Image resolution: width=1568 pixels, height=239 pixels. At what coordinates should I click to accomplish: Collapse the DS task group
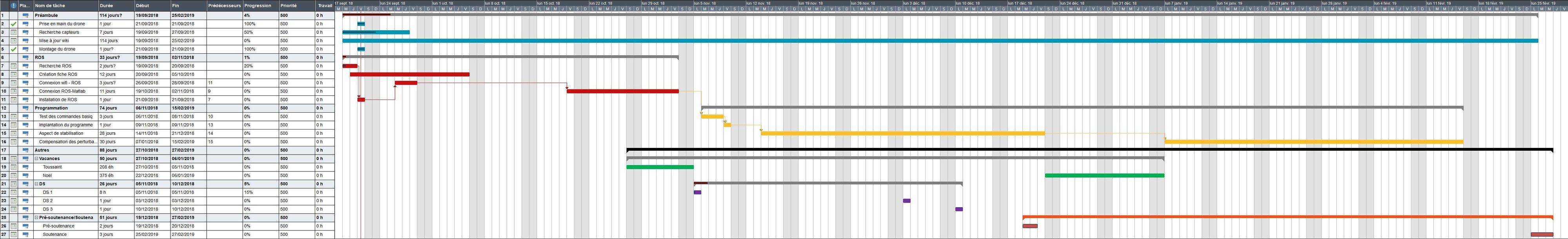click(36, 184)
